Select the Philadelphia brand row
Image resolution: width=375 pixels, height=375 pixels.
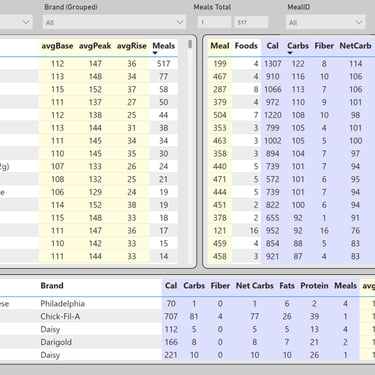187,304
